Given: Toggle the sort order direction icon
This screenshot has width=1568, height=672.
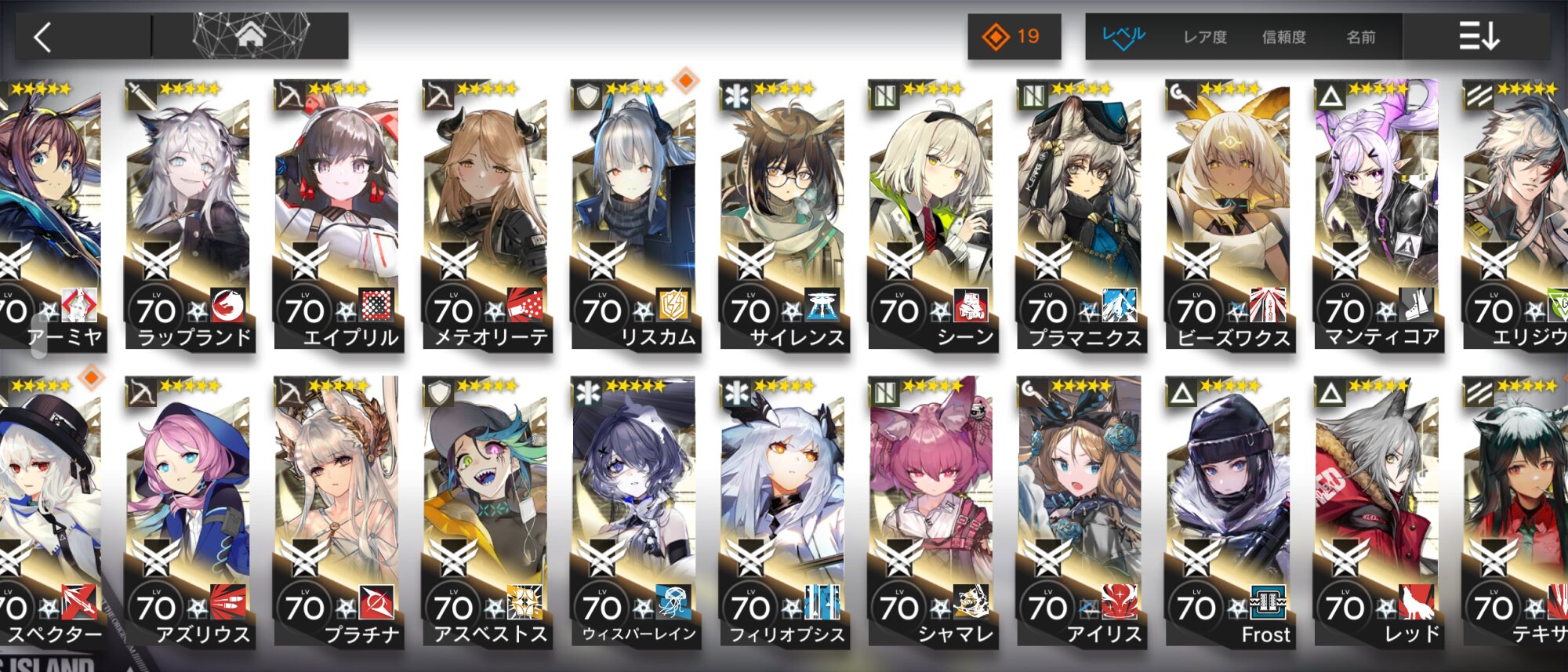Looking at the screenshot, I should click(x=1479, y=36).
